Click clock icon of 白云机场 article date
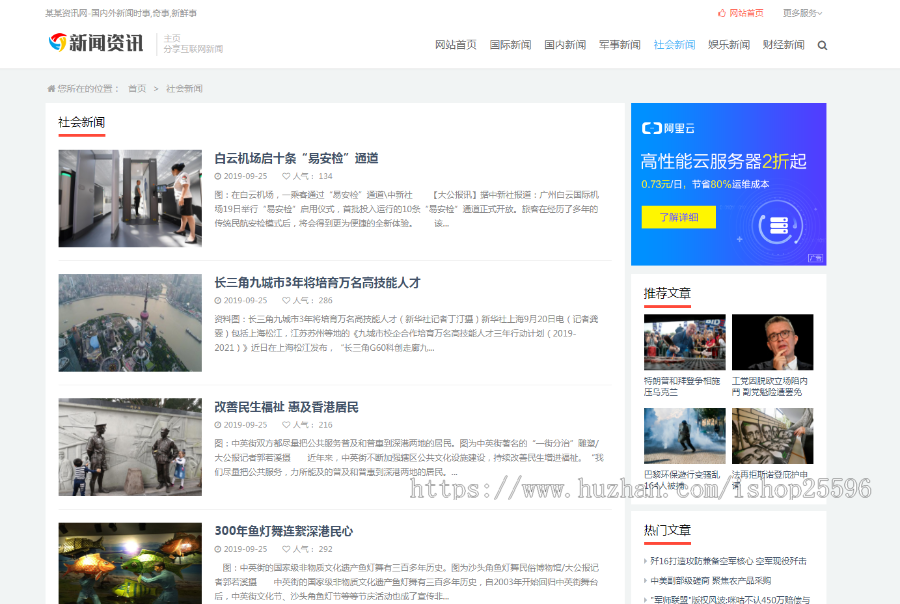 point(218,176)
